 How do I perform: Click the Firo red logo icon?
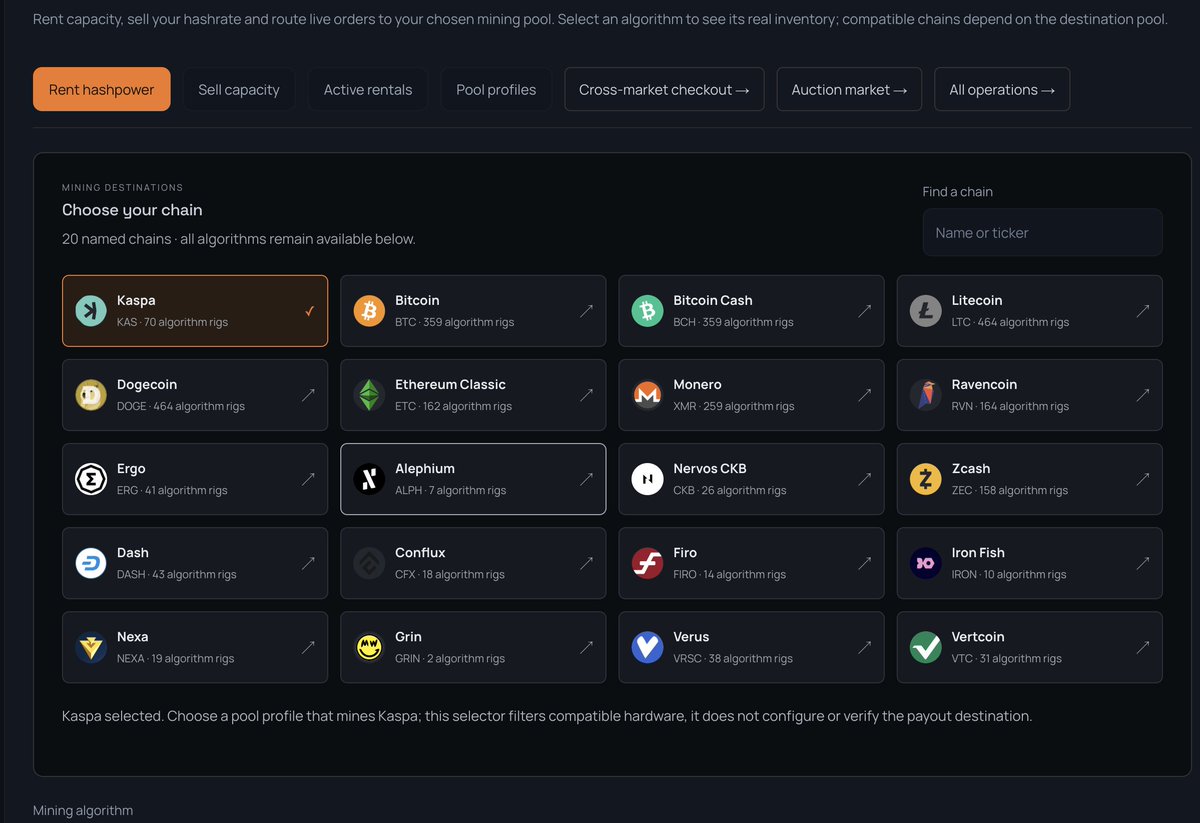click(647, 563)
